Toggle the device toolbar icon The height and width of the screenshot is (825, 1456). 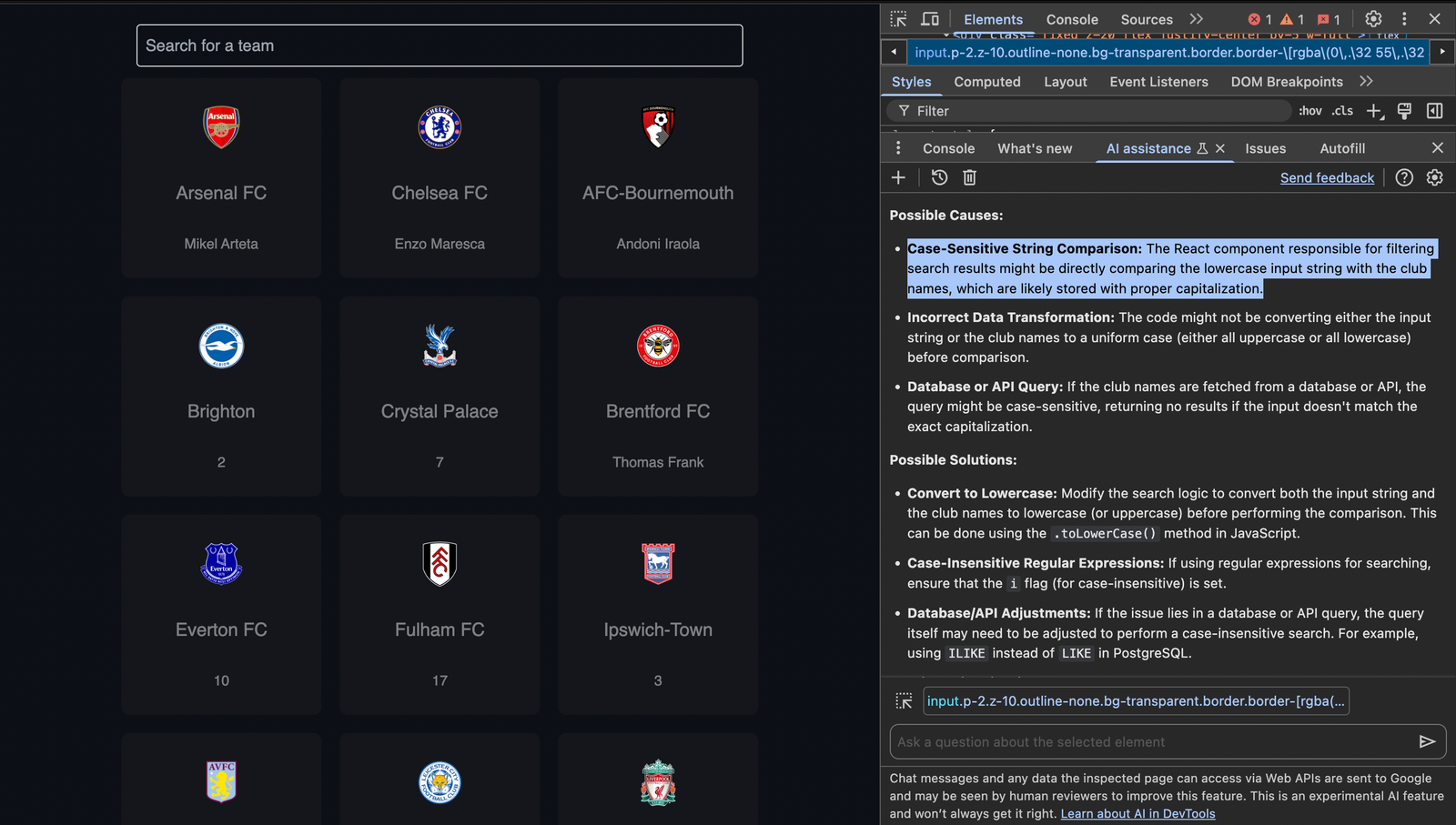pyautogui.click(x=930, y=19)
